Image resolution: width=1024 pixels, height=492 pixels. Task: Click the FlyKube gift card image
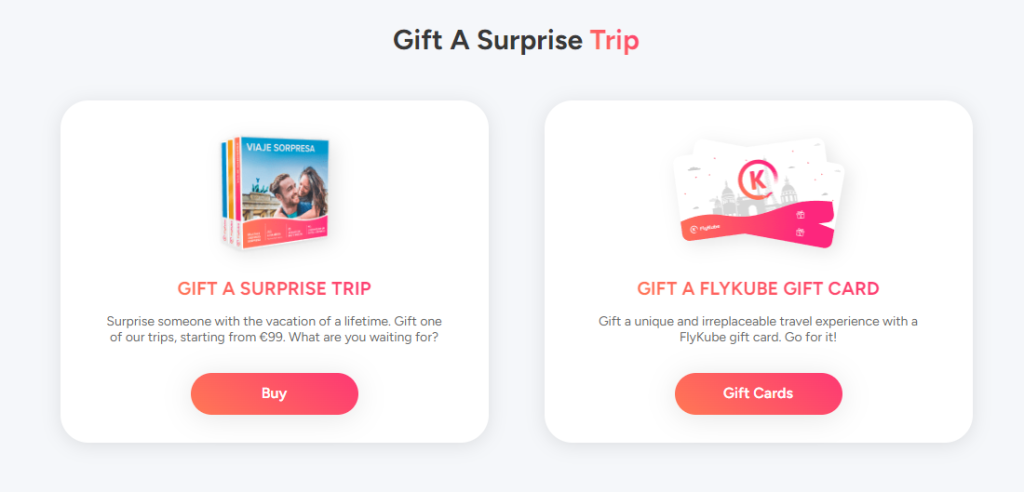pyautogui.click(x=758, y=193)
